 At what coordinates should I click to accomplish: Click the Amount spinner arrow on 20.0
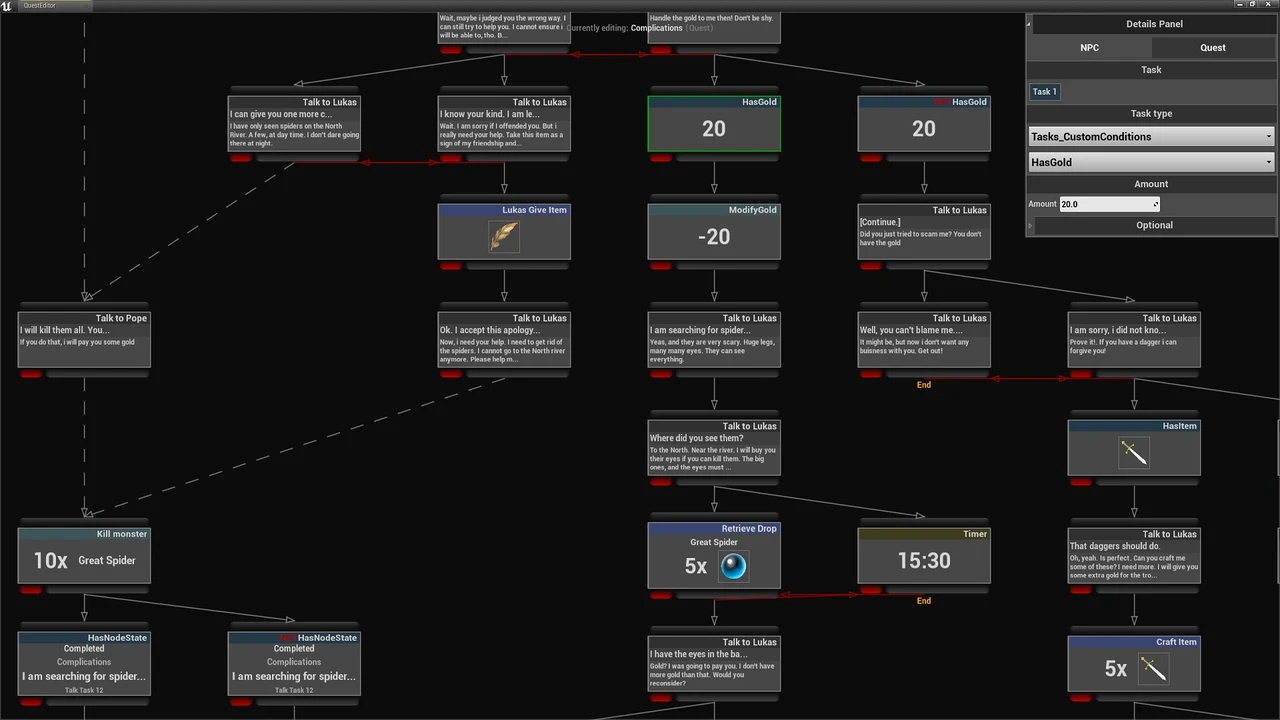pyautogui.click(x=1156, y=204)
